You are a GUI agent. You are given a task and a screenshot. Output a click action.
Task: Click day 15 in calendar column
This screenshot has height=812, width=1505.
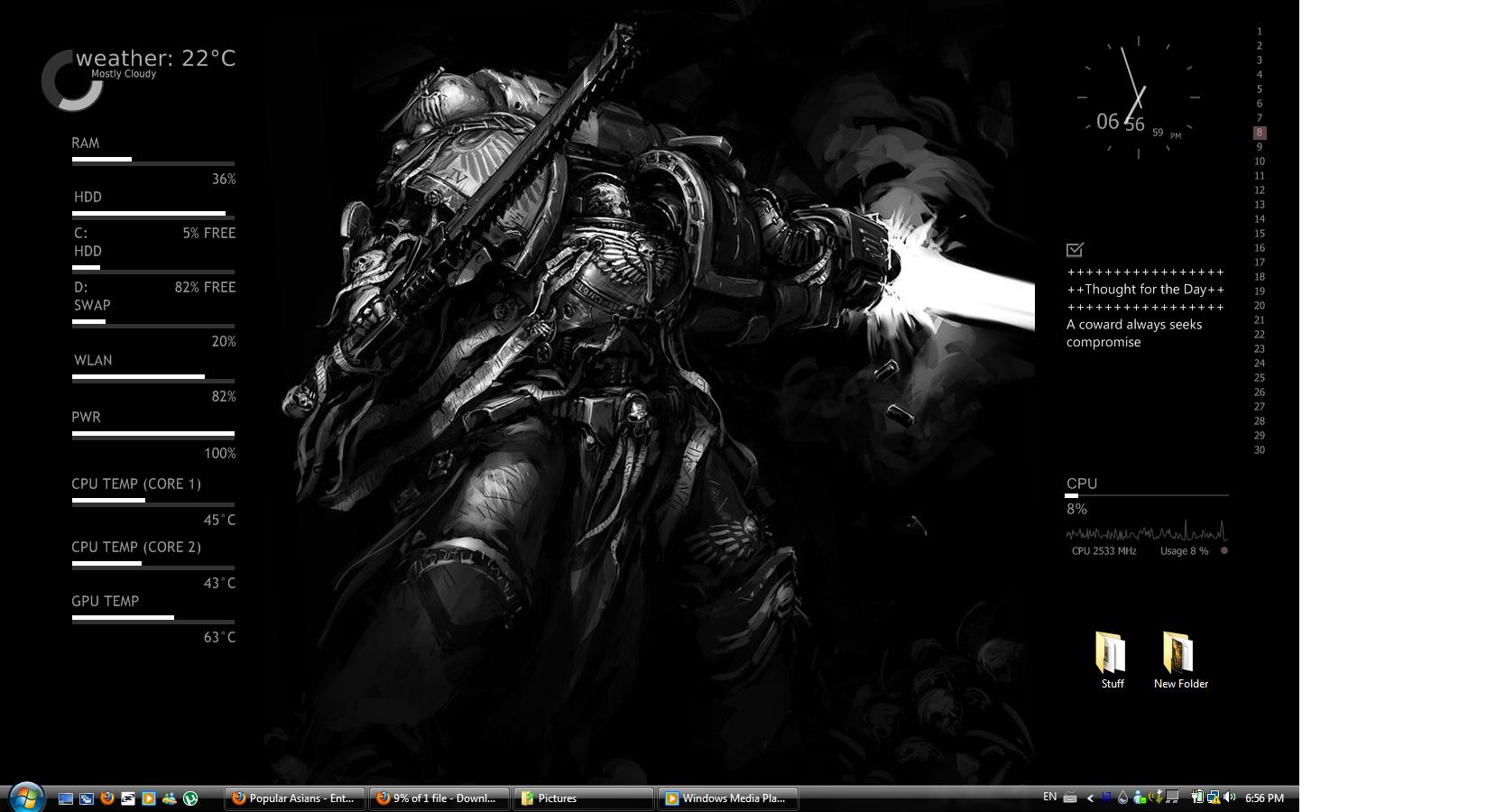coord(1260,234)
